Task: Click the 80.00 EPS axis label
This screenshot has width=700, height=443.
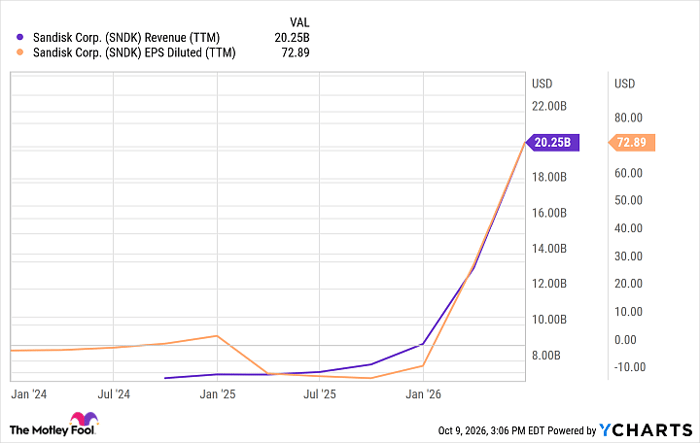Action: point(629,118)
